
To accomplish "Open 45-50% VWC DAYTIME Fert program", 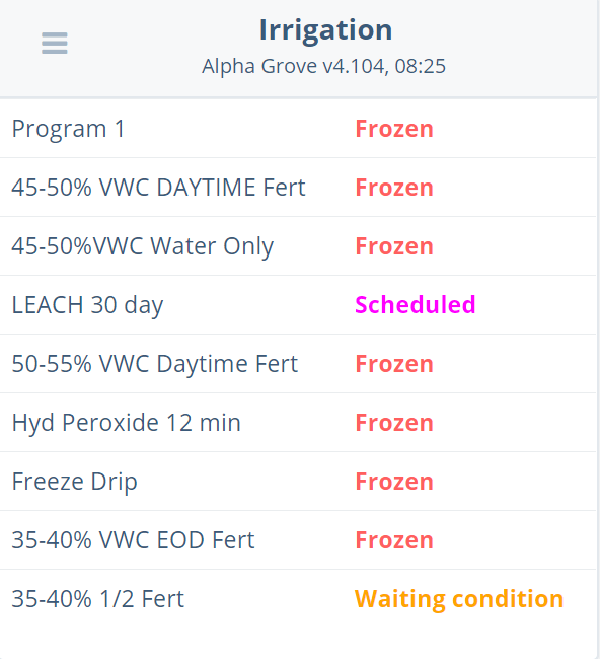I will pos(158,188).
